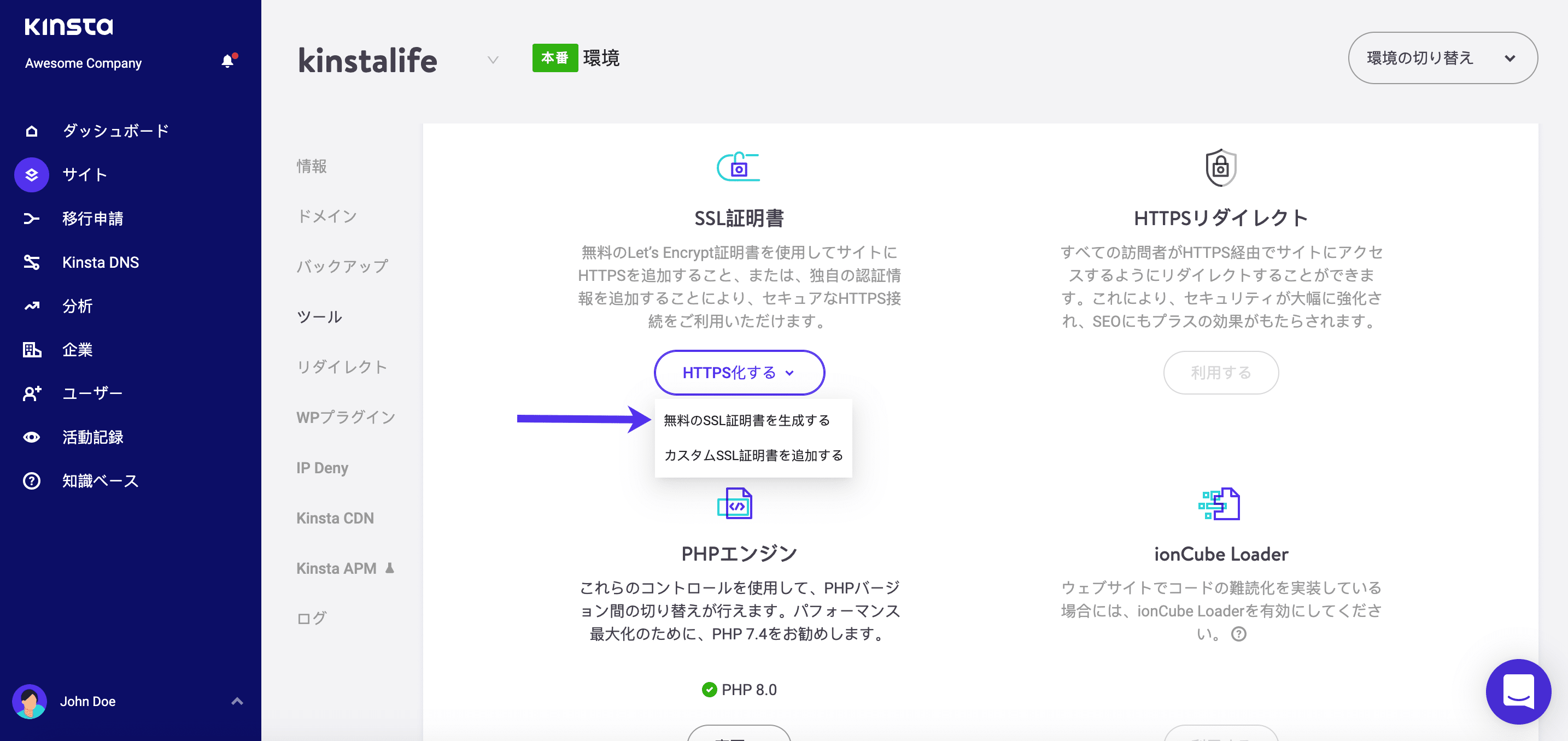
Task: Select the サイト icon in the sidebar
Action: coord(31,175)
